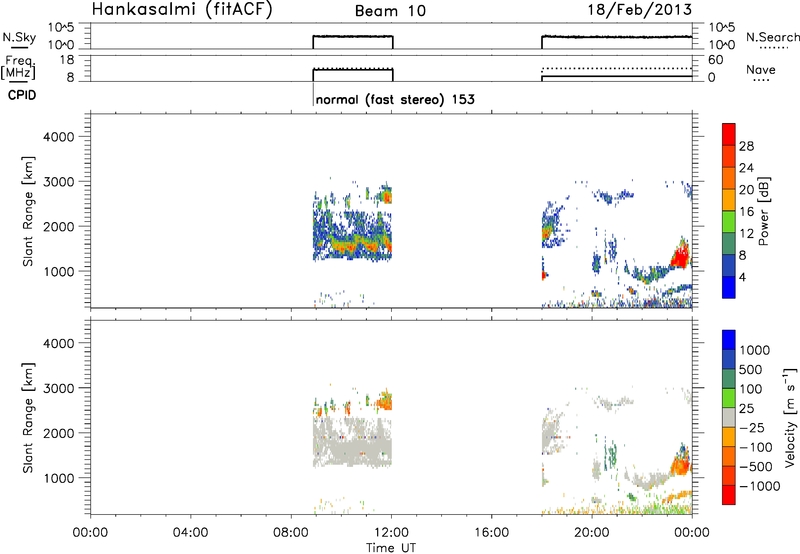Select the N.Sky legend label
The width and height of the screenshot is (800, 554).
(19, 37)
